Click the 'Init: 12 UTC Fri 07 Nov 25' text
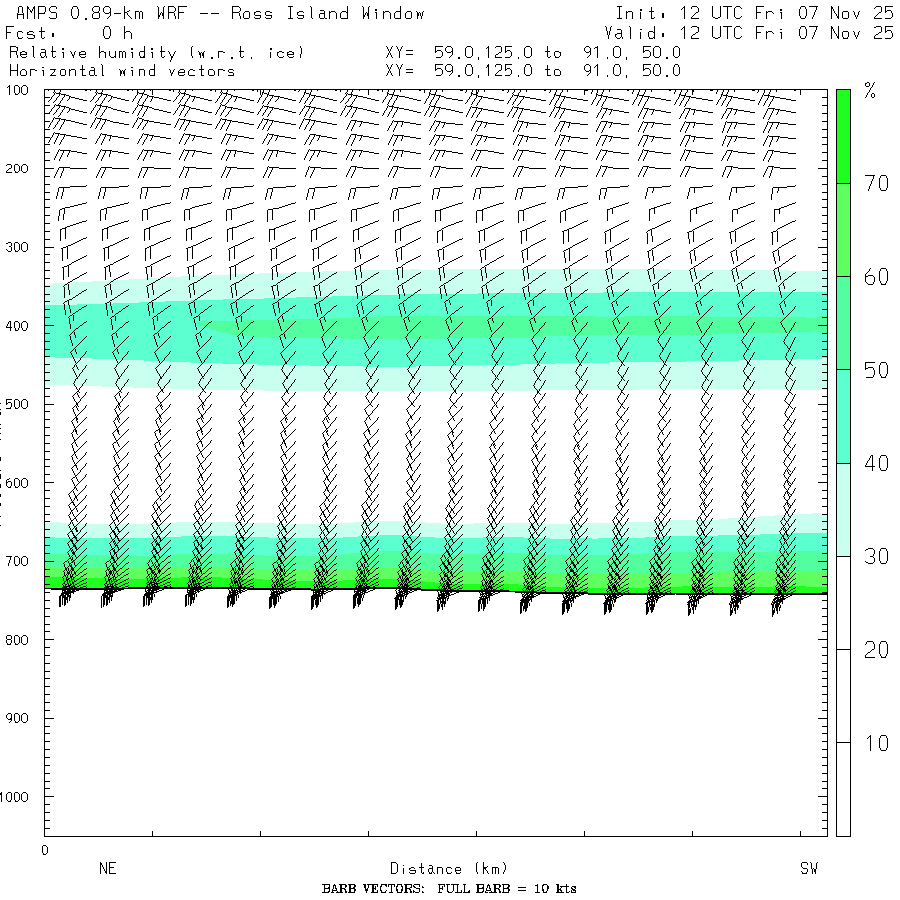 [x=754, y=13]
